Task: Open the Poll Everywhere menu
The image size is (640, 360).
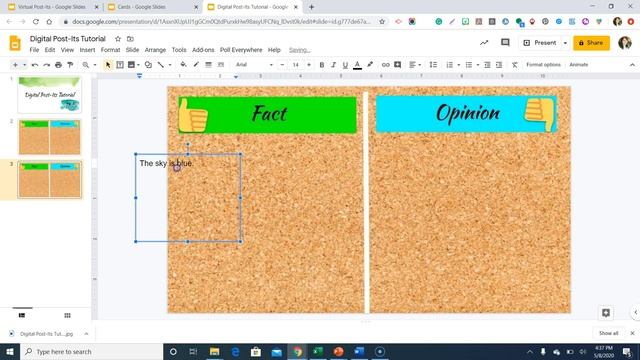Action: (241, 50)
